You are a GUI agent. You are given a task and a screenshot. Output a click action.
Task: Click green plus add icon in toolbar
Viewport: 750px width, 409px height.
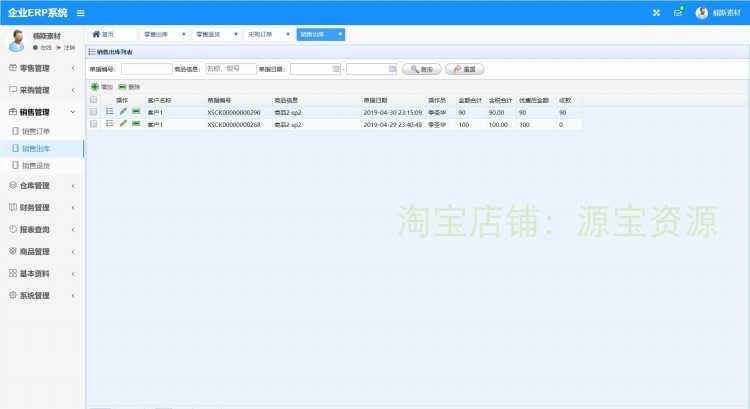[x=95, y=87]
